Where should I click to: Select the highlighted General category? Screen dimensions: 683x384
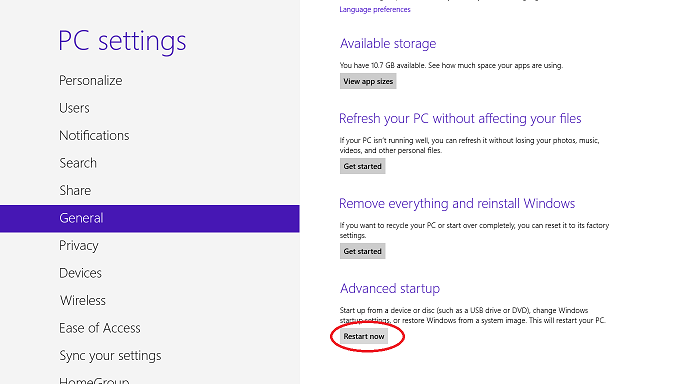point(149,218)
